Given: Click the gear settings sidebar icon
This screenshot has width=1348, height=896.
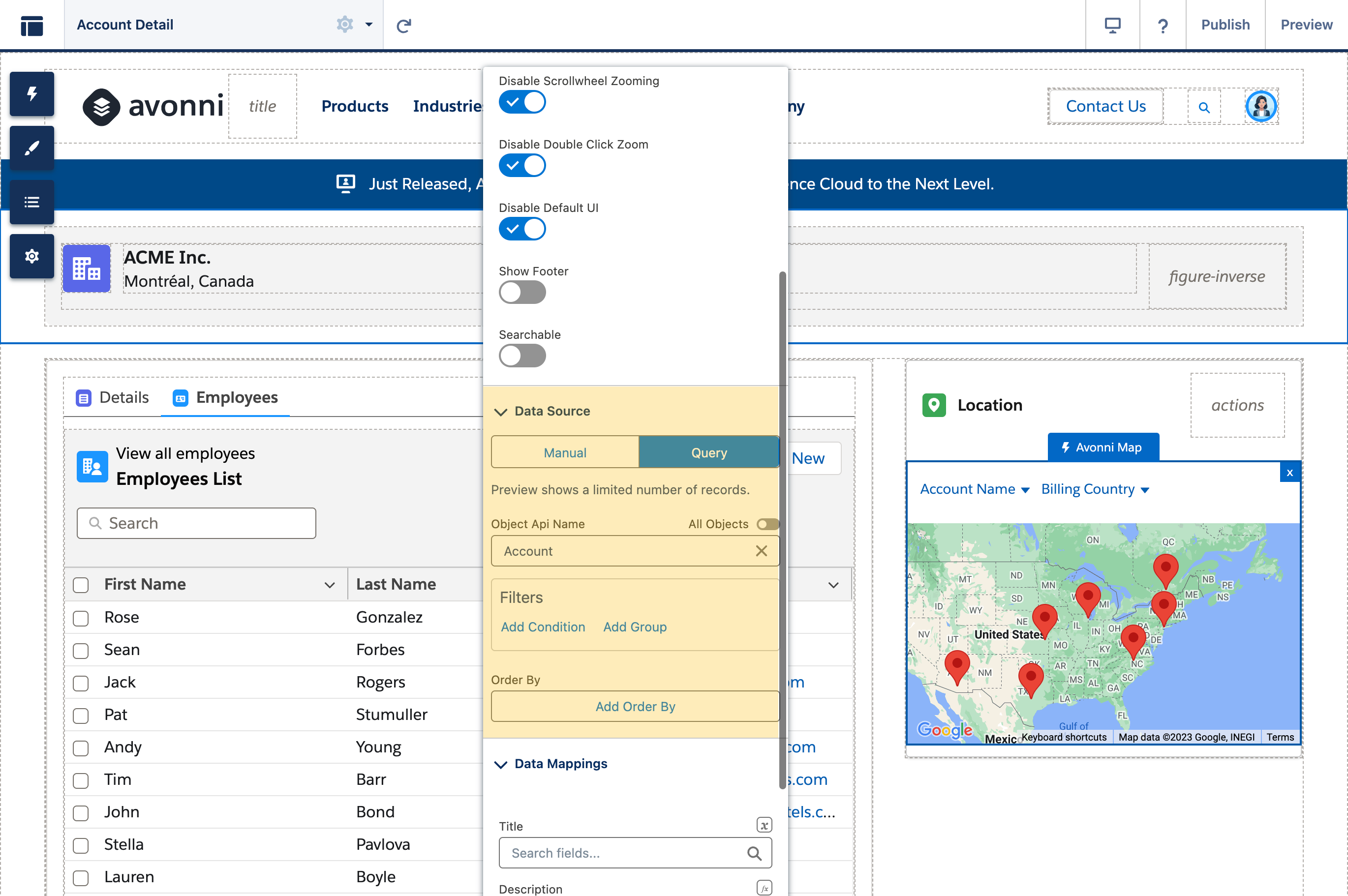Looking at the screenshot, I should 32,256.
